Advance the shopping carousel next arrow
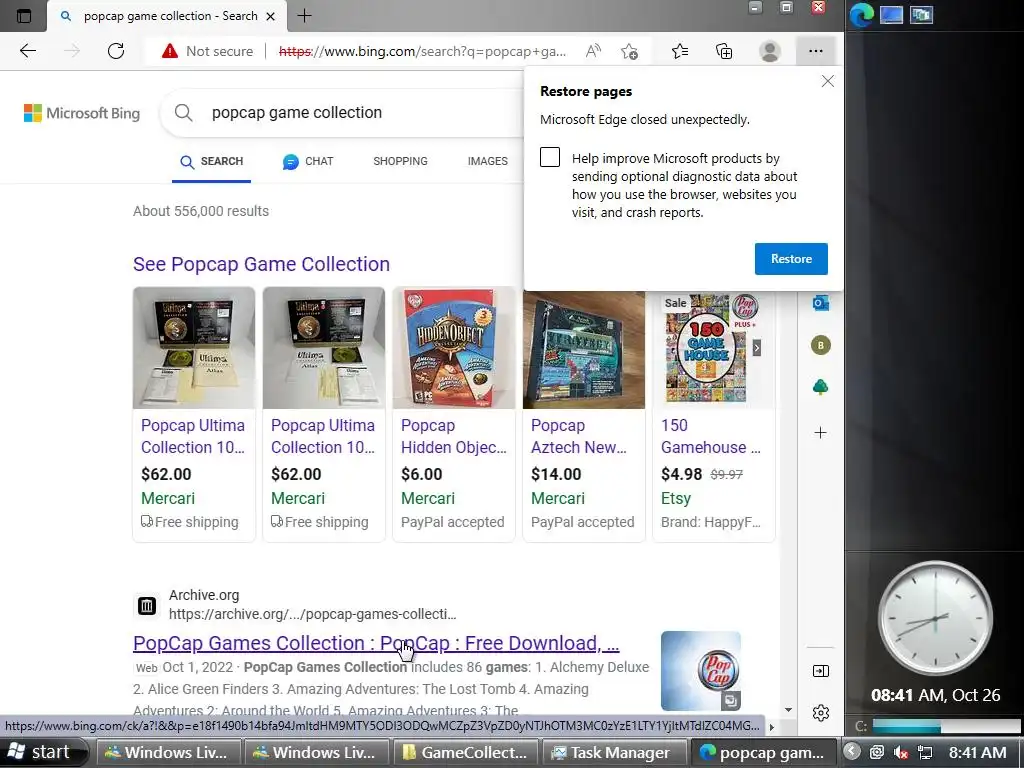The image size is (1024, 768). [x=757, y=347]
